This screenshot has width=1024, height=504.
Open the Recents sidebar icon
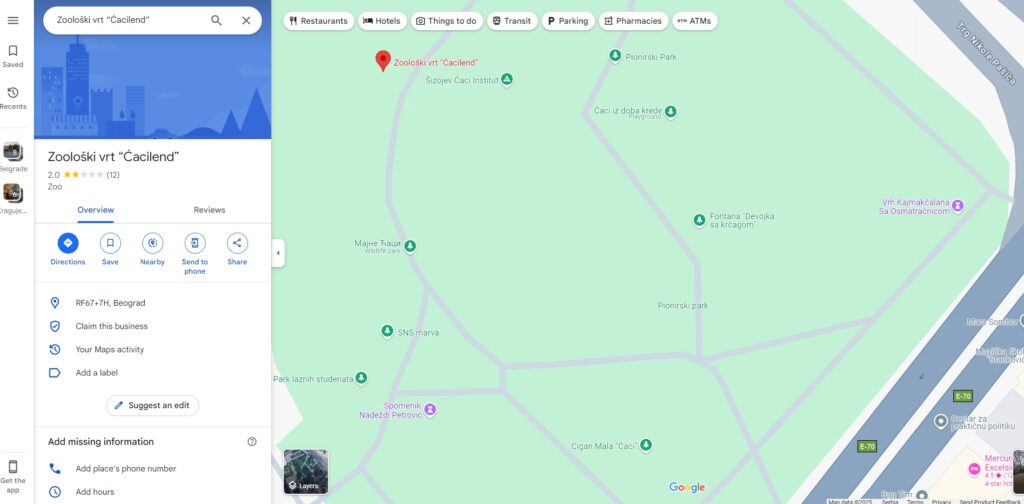click(x=13, y=97)
